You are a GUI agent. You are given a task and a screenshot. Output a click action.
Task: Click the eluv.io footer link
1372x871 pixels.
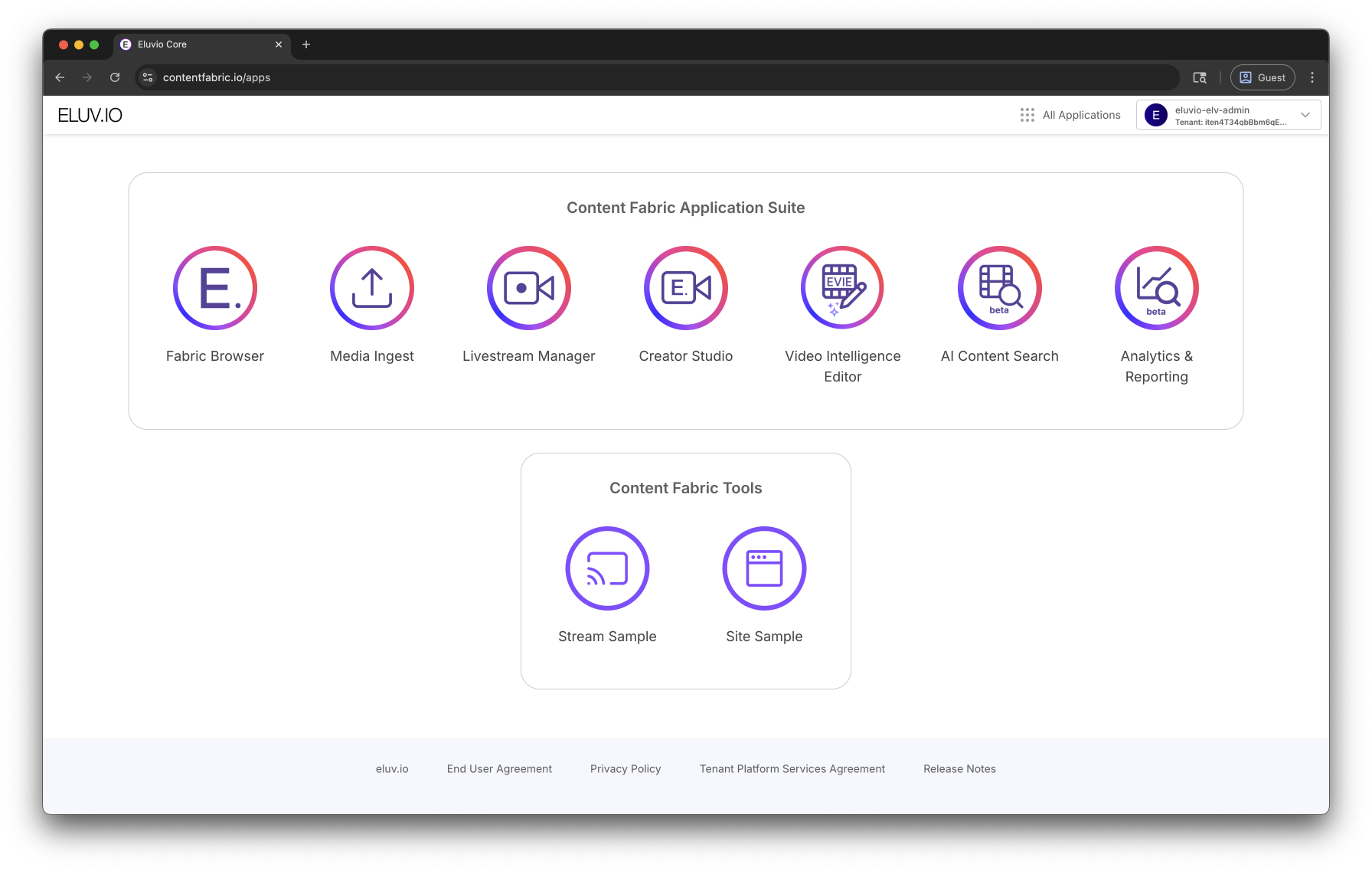(392, 769)
